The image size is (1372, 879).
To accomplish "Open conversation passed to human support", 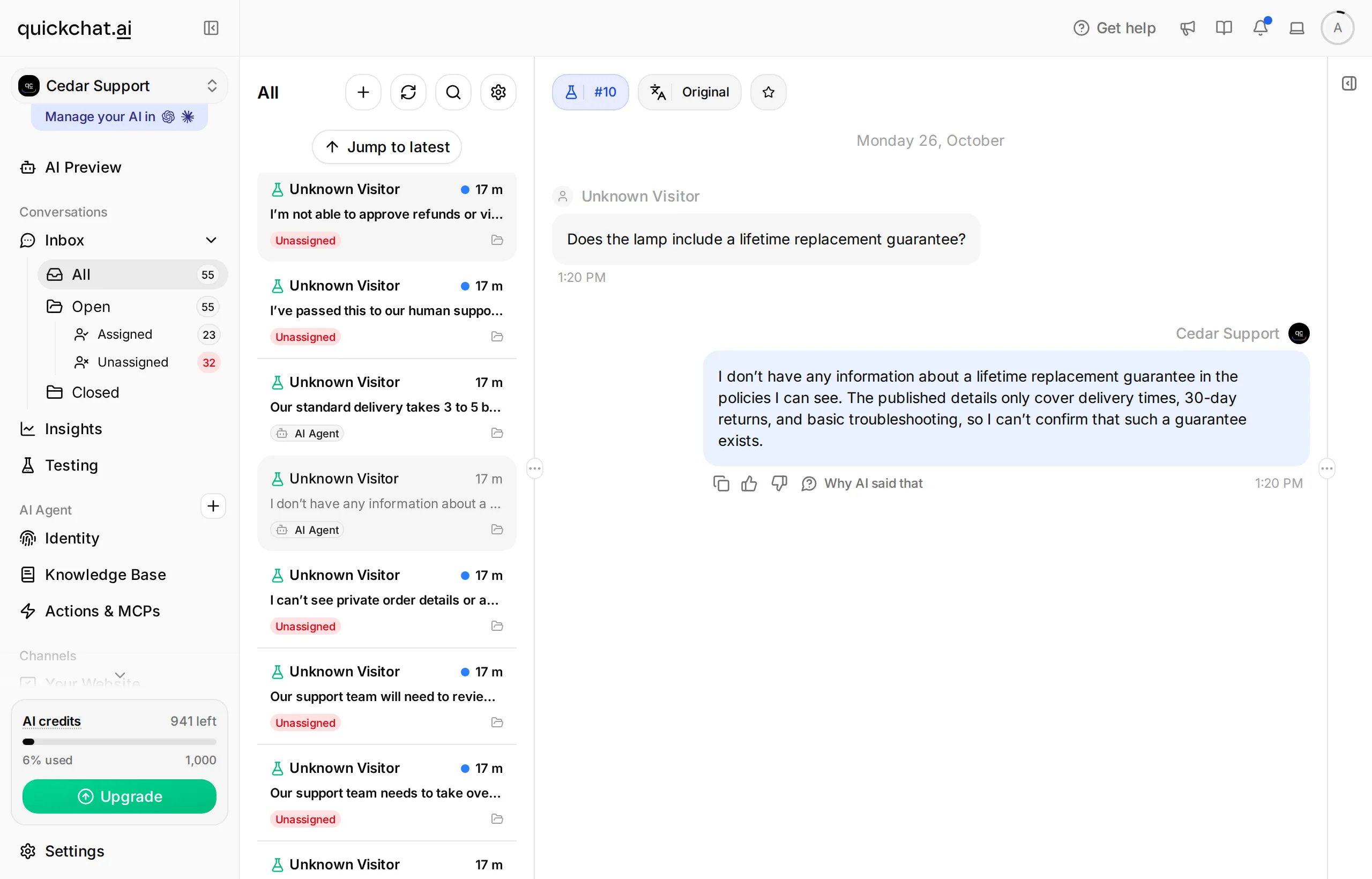I will pos(387,311).
